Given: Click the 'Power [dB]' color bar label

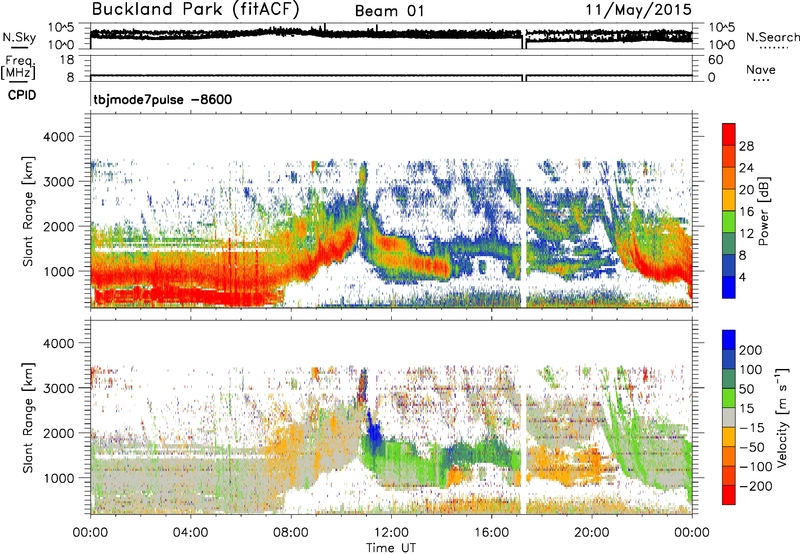Looking at the screenshot, I should point(763,211).
